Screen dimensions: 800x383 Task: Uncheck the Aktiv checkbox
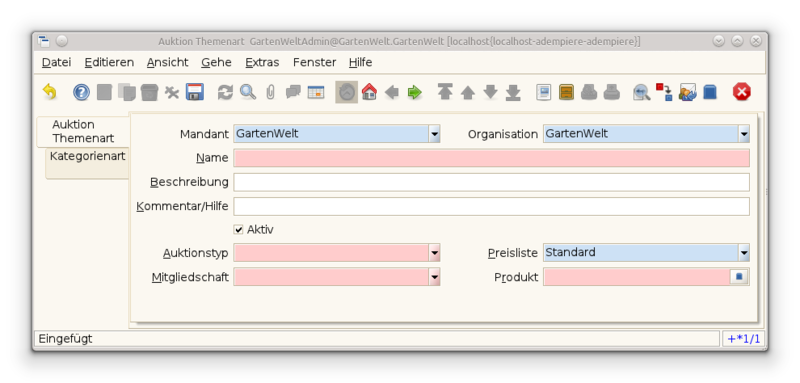point(238,230)
